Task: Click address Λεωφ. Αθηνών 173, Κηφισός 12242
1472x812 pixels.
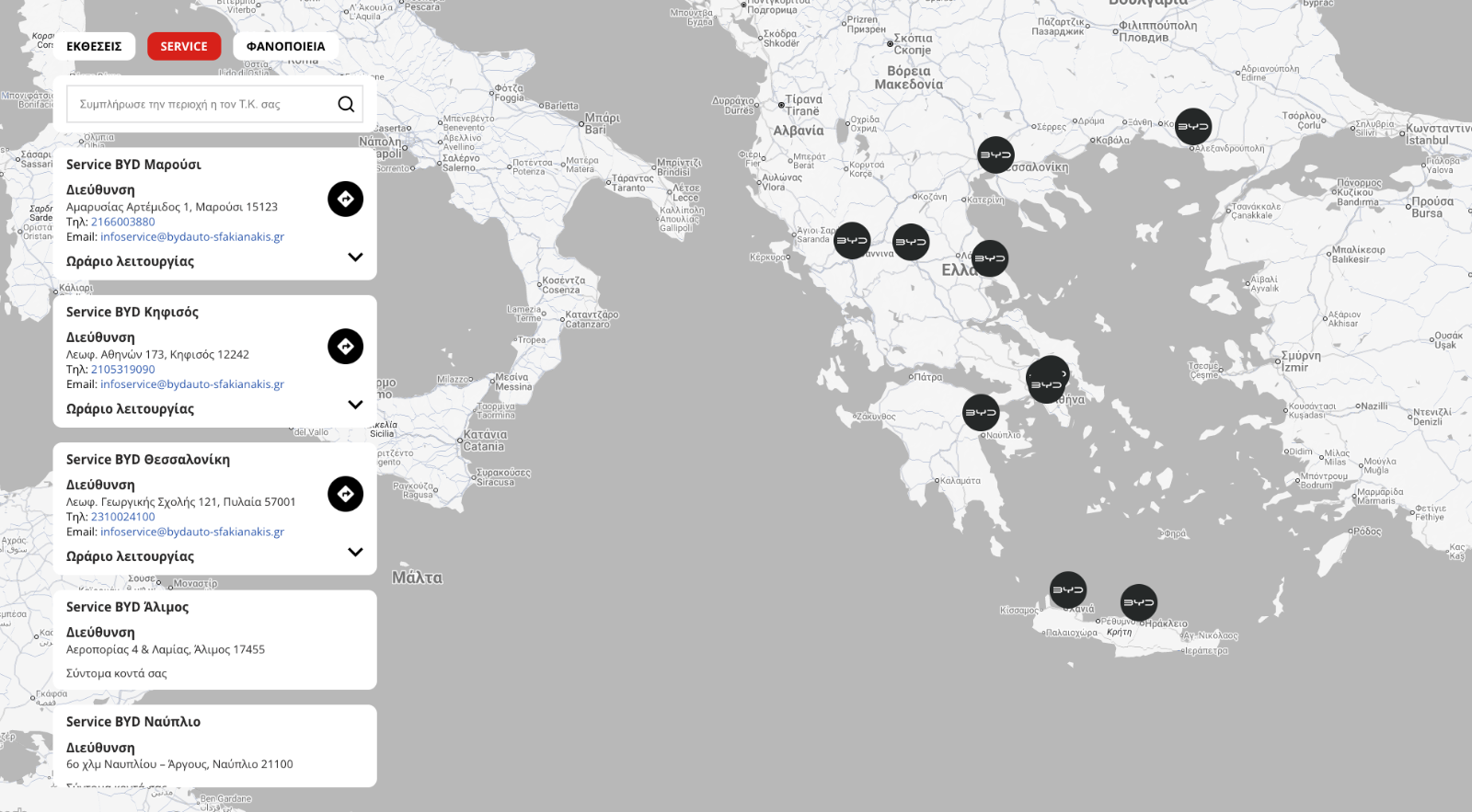Action: 157,354
